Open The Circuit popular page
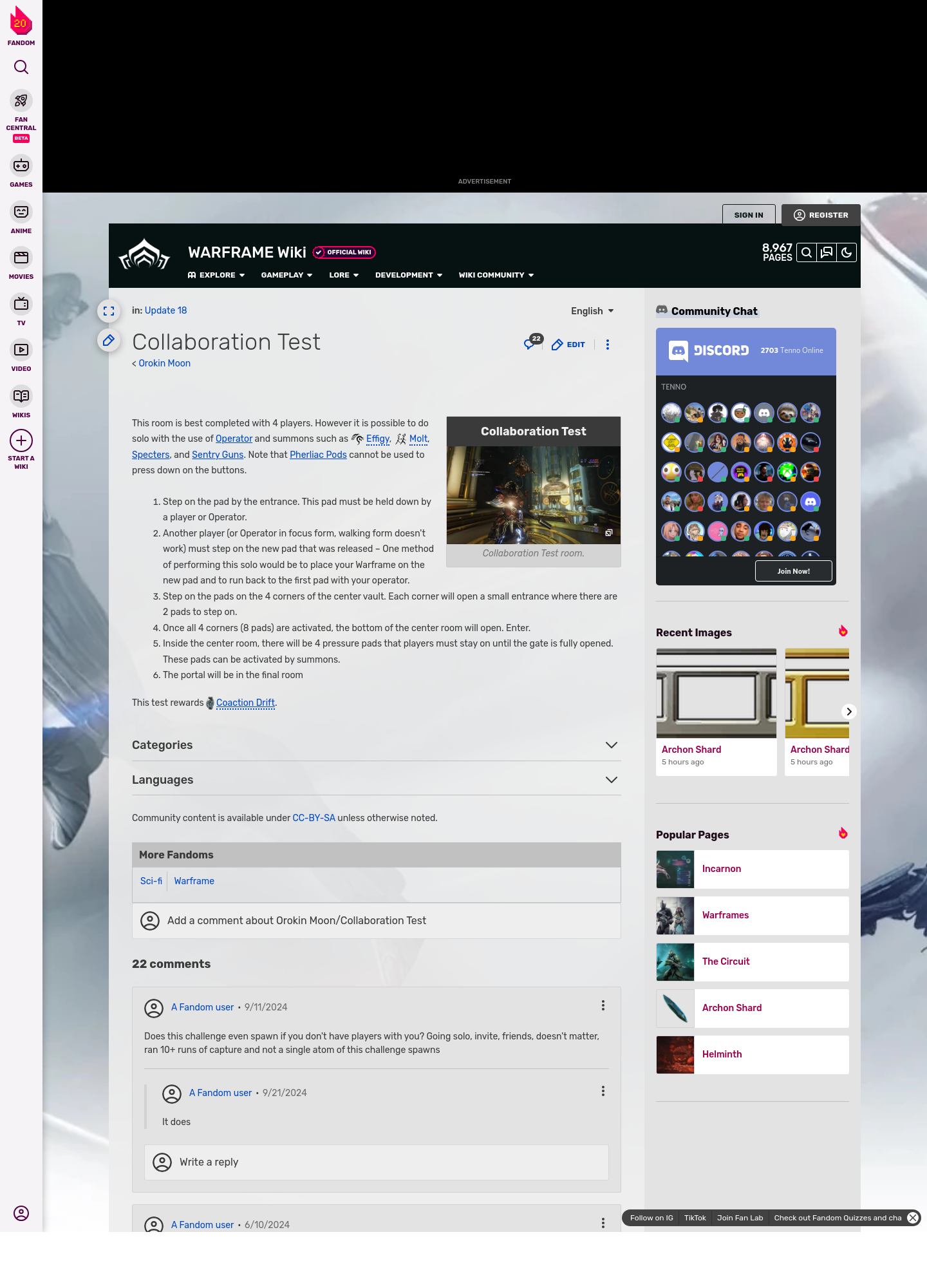Screen dimensions: 927x1288 click(x=753, y=962)
